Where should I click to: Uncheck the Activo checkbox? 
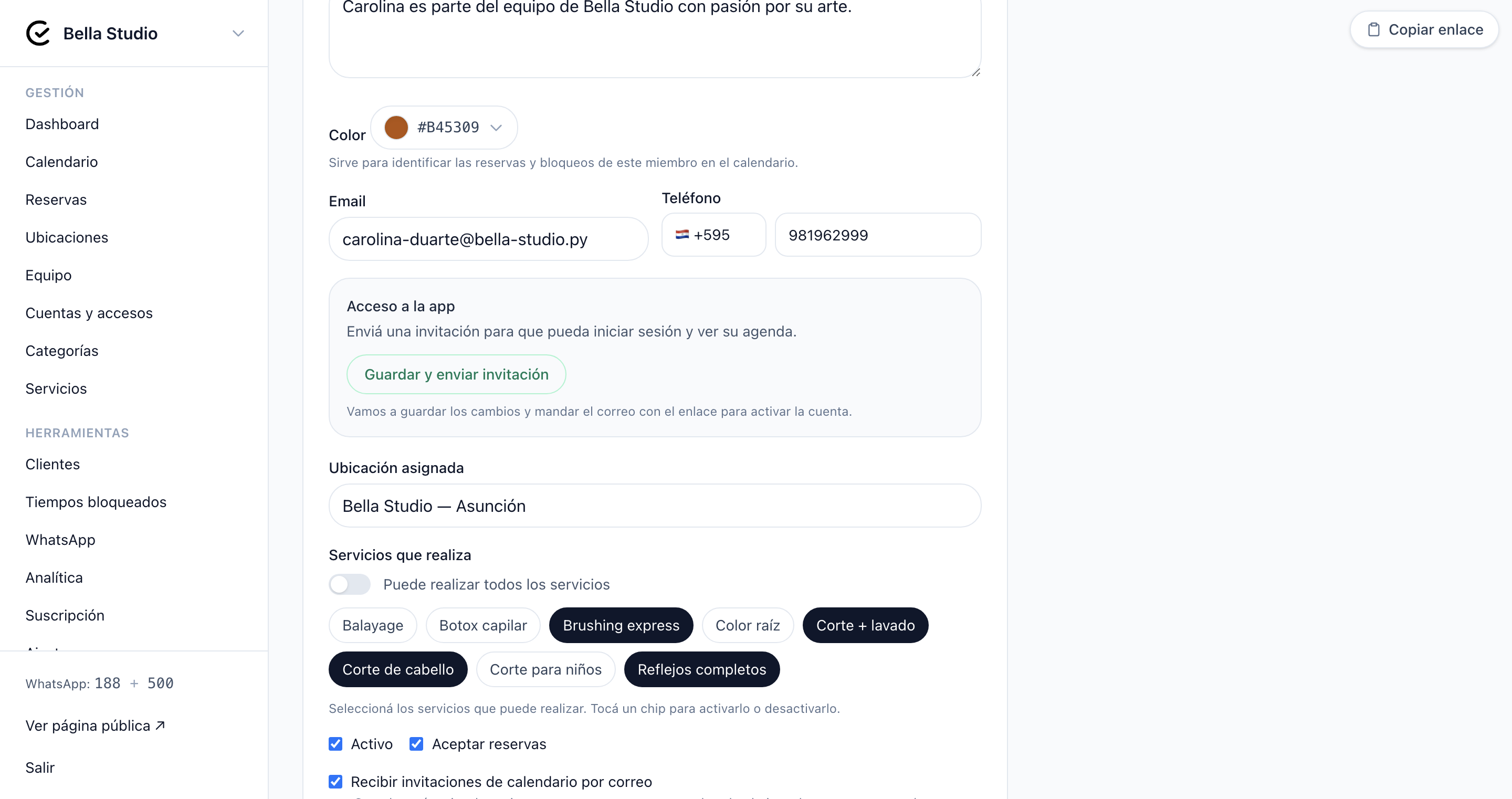[x=336, y=744]
